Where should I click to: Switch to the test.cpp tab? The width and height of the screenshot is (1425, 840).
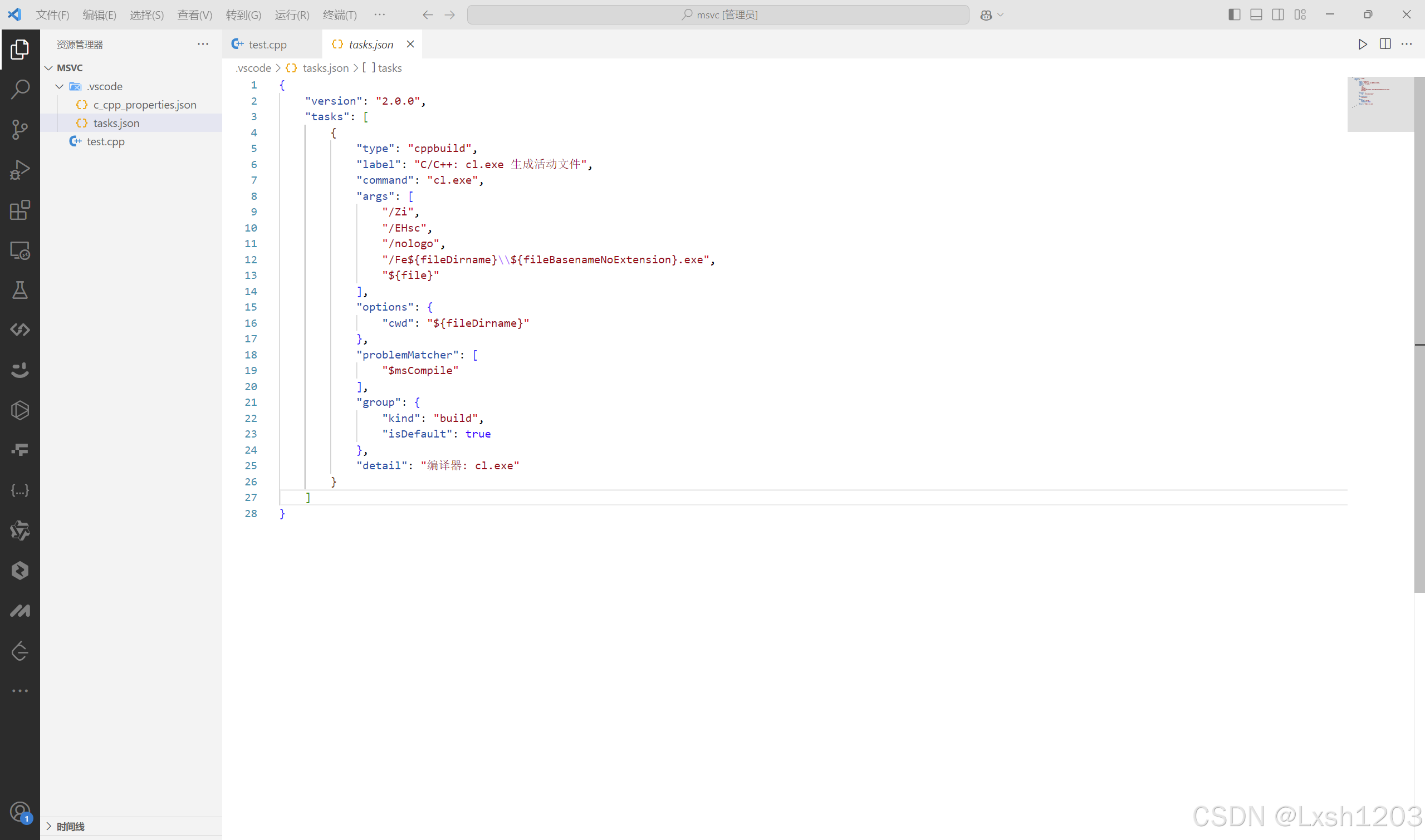[x=267, y=44]
